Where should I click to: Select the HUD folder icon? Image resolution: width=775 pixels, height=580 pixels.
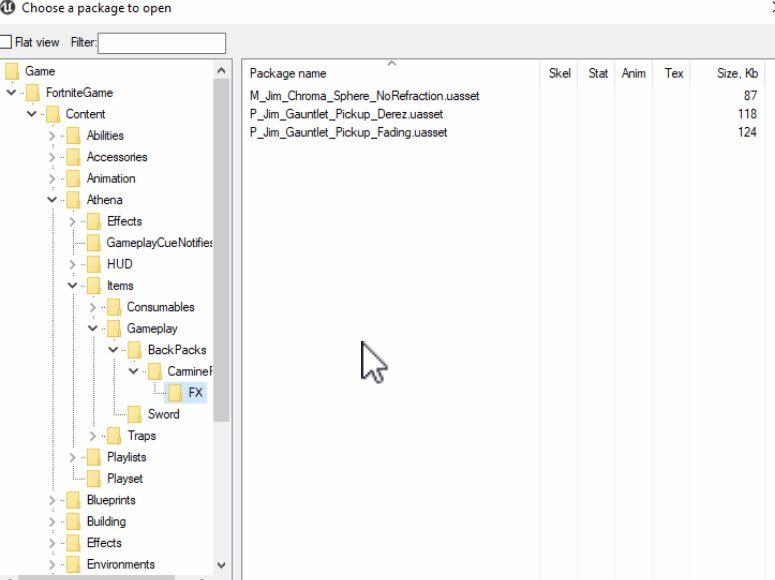click(93, 264)
